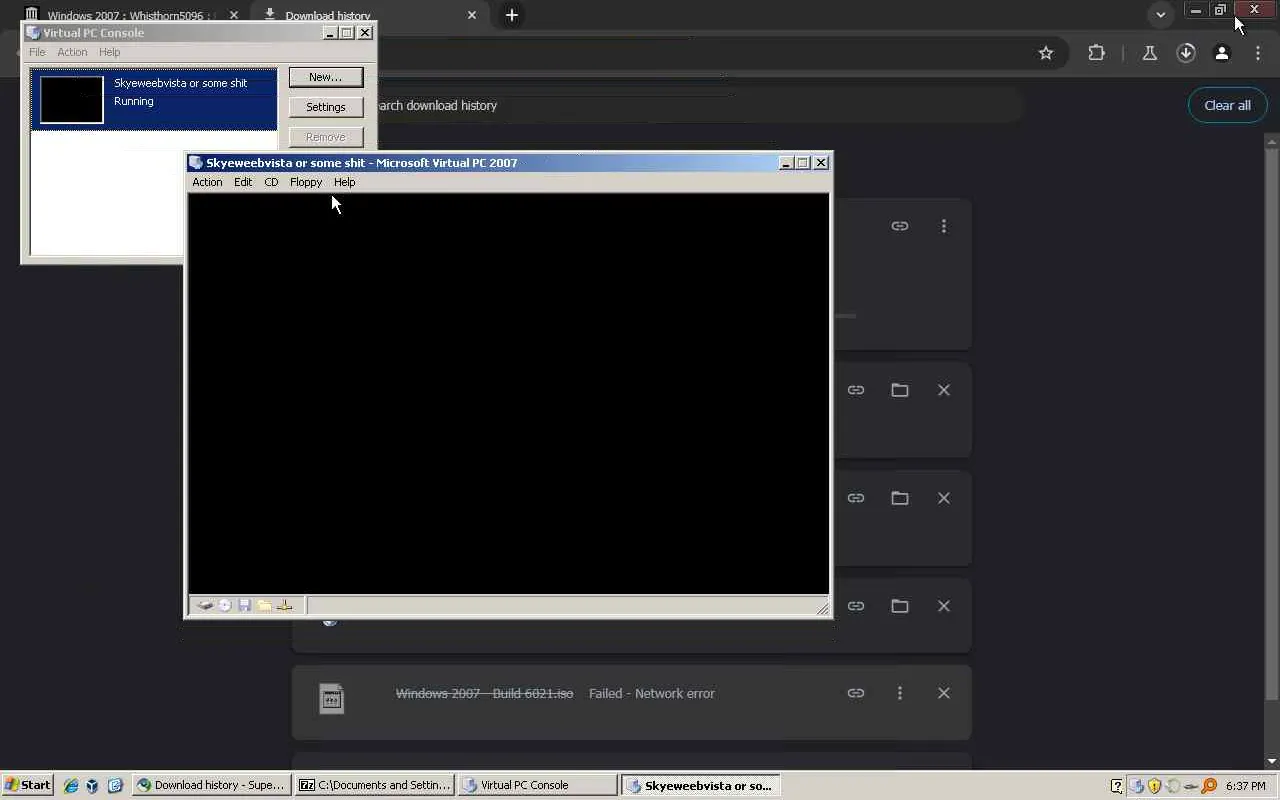
Task: Expand the browser tab search chevron
Action: [x=1161, y=15]
